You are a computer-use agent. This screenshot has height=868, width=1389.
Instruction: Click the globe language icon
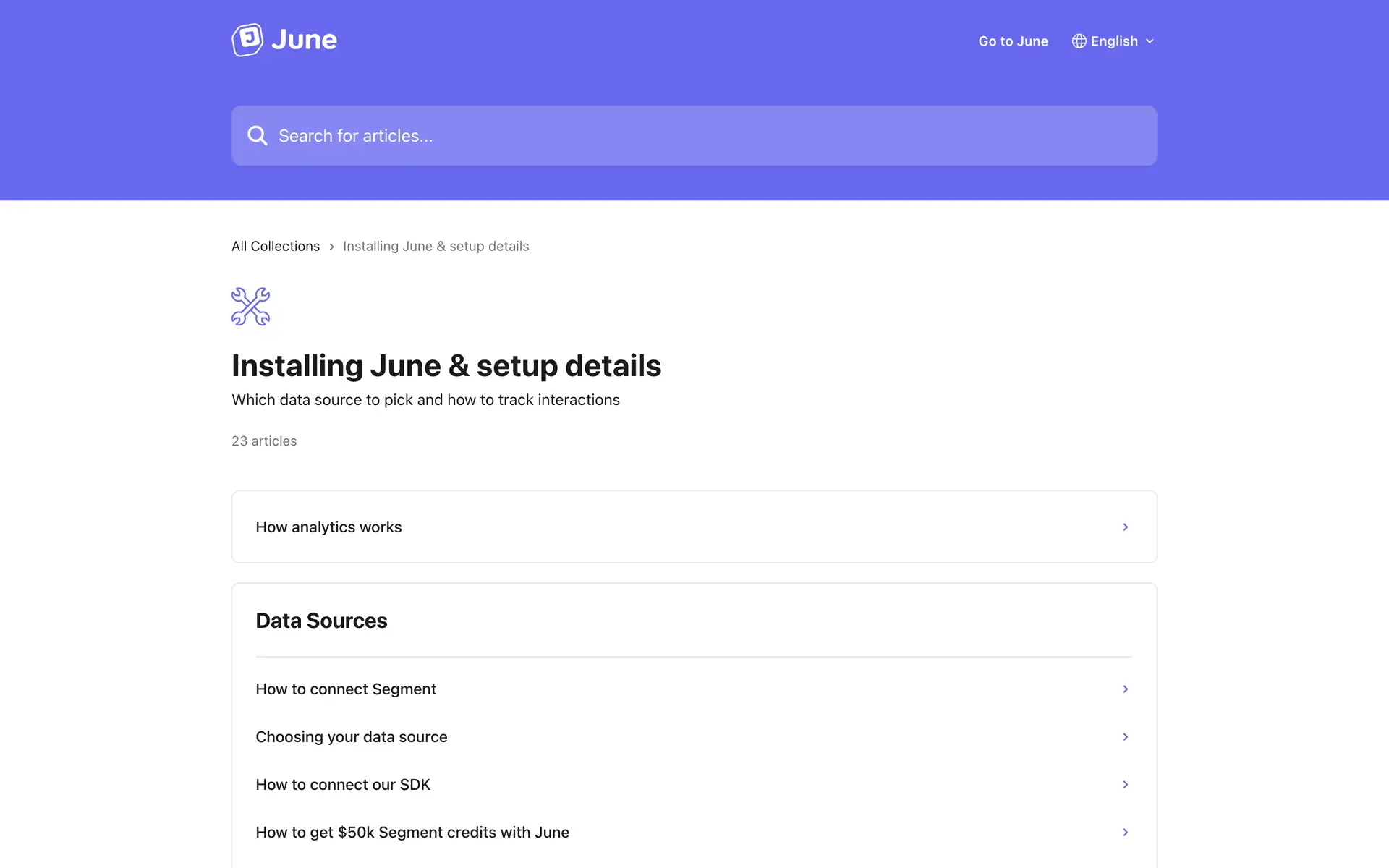point(1079,41)
